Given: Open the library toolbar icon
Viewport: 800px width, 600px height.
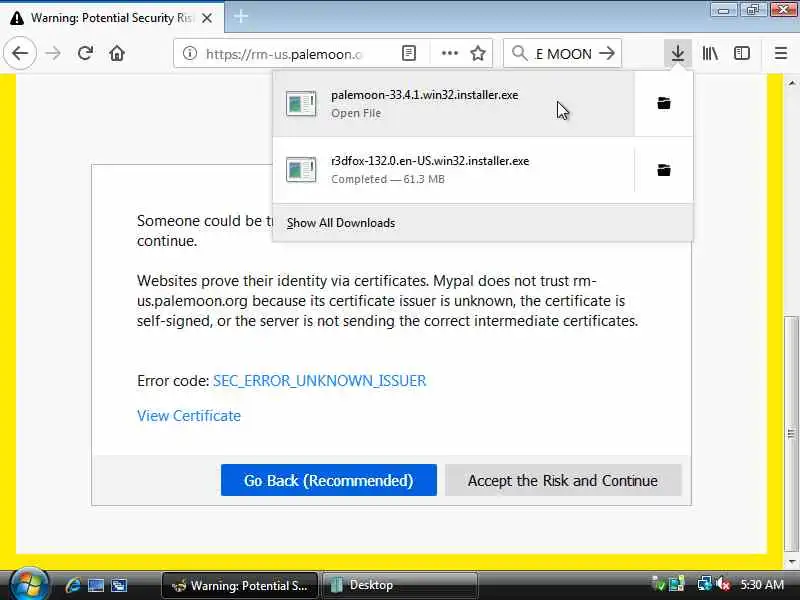Looking at the screenshot, I should (x=710, y=53).
